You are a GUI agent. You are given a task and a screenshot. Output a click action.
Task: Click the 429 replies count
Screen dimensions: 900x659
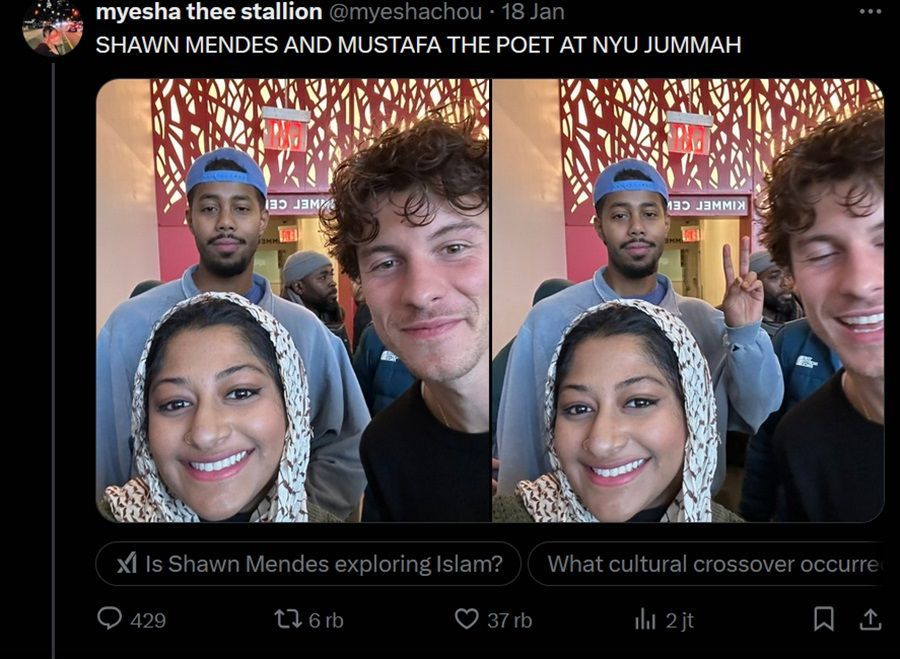click(148, 621)
